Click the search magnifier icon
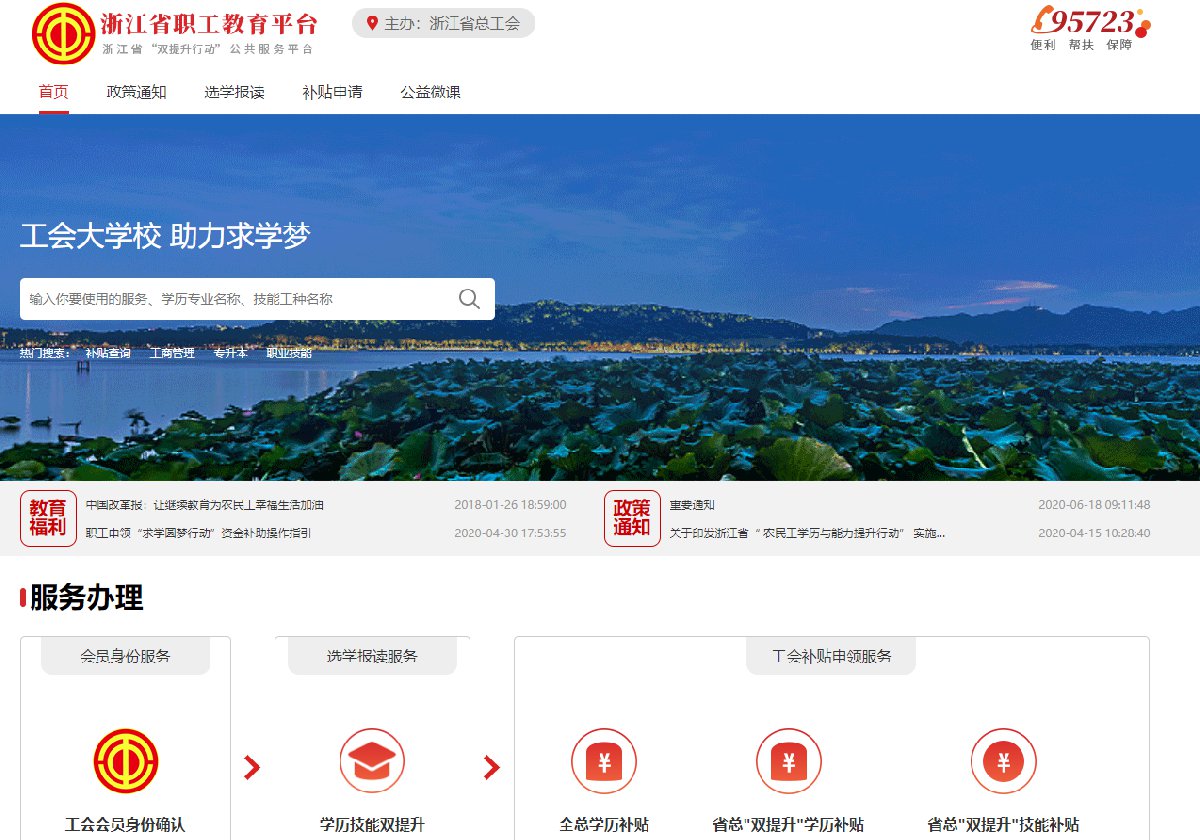The width and height of the screenshot is (1200, 840). (x=469, y=299)
